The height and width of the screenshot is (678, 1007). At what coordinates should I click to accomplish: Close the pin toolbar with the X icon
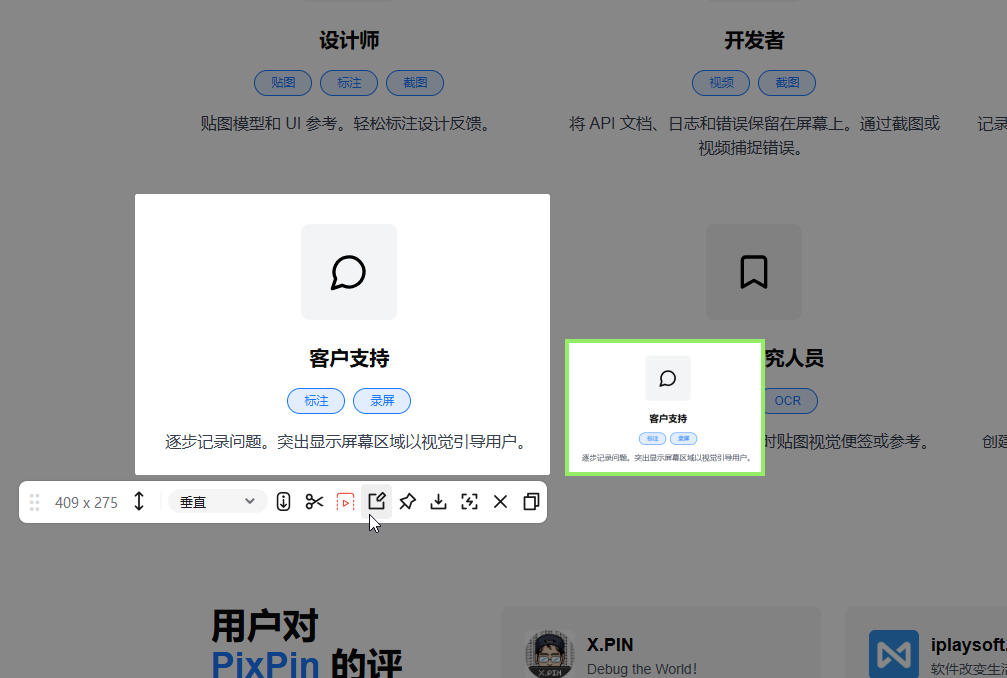pos(500,501)
